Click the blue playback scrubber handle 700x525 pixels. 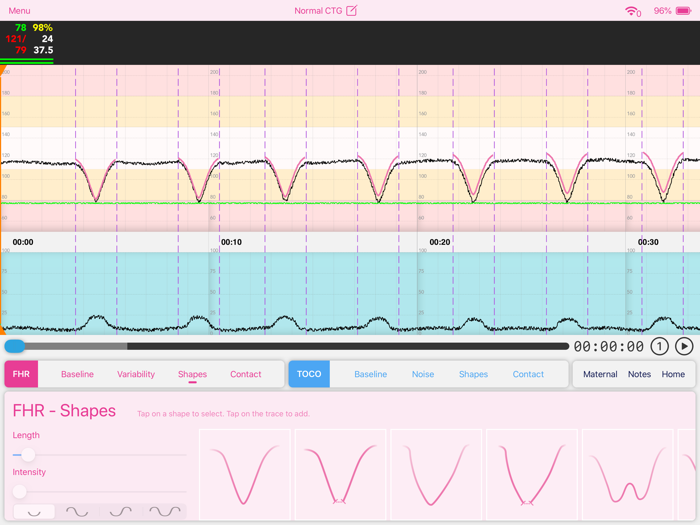pyautogui.click(x=15, y=346)
